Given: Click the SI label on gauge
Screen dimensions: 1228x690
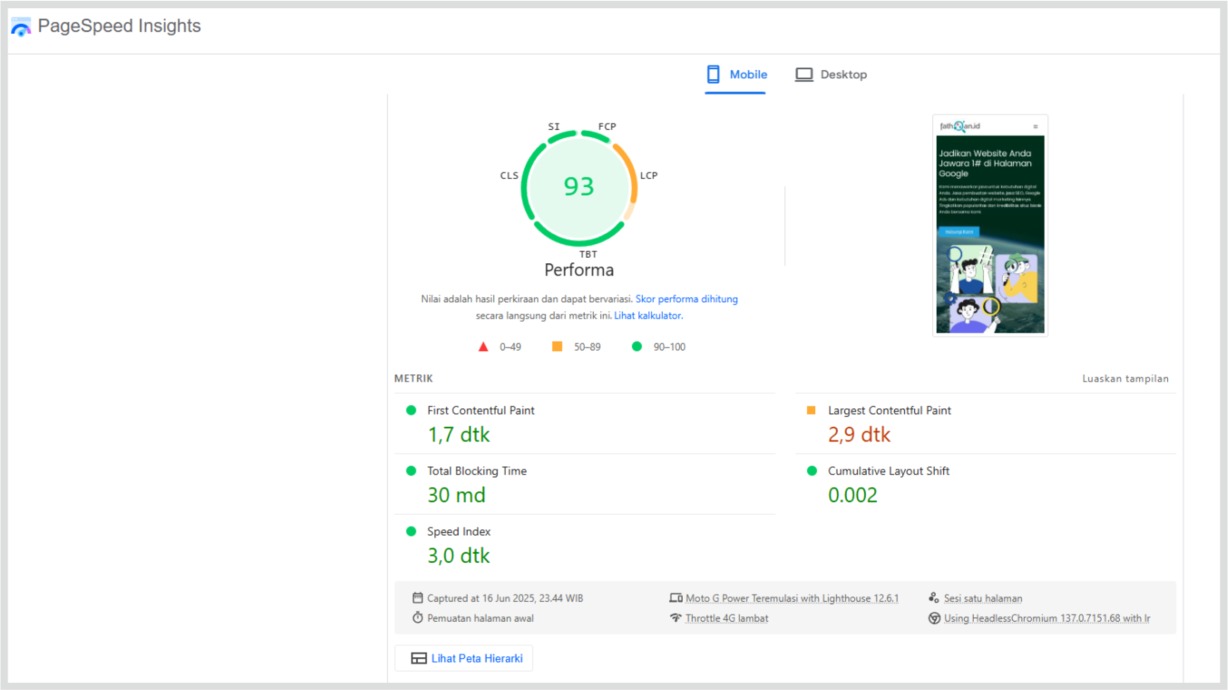Looking at the screenshot, I should (x=554, y=127).
